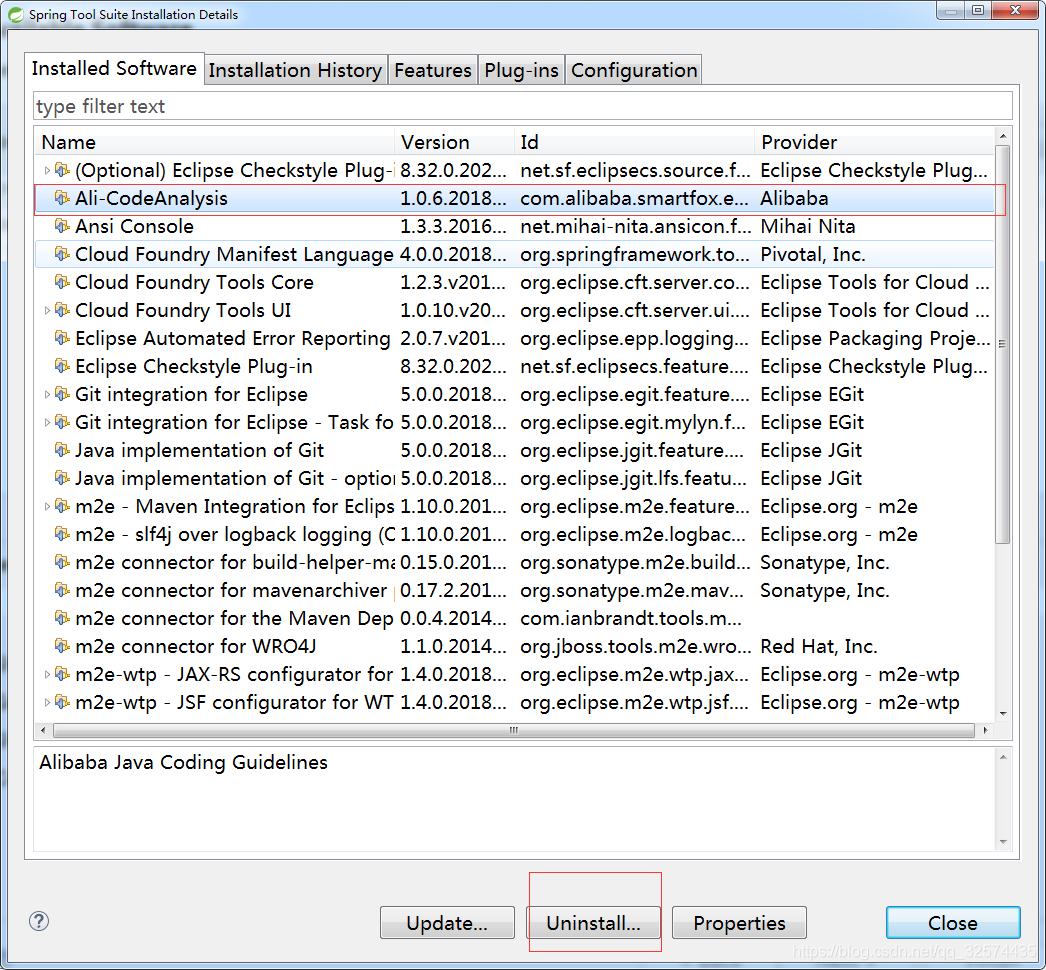Screen dimensions: 1046x970
Task: Open the Plug-ins tab
Action: point(521,70)
